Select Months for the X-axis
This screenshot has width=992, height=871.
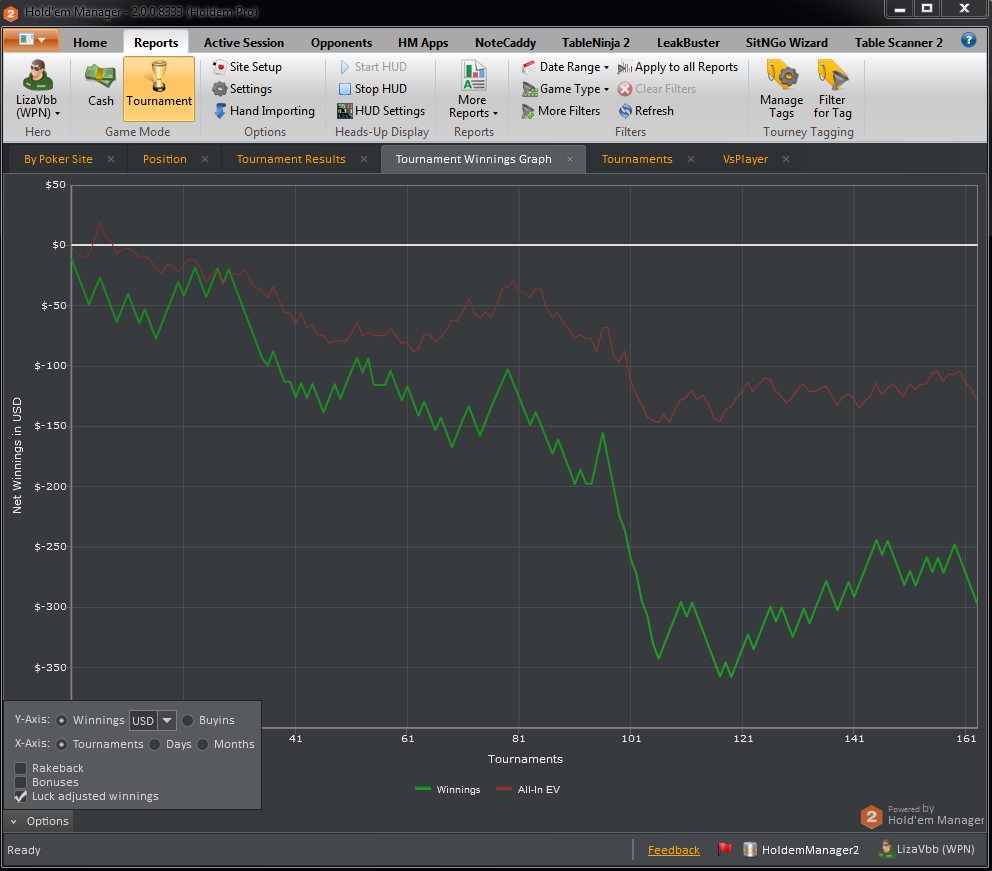coord(202,744)
